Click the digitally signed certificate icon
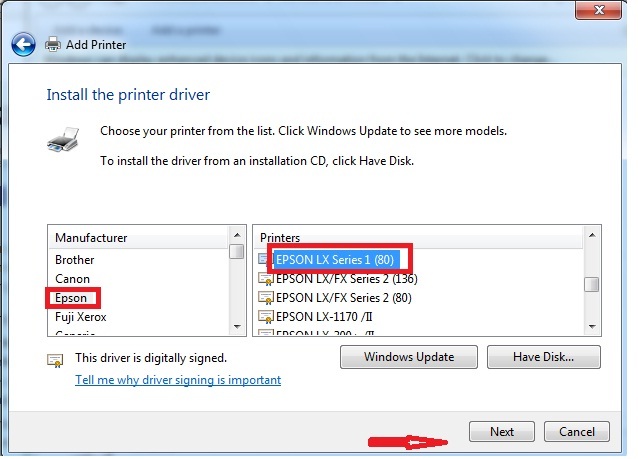The height and width of the screenshot is (459, 638). pyautogui.click(x=55, y=360)
